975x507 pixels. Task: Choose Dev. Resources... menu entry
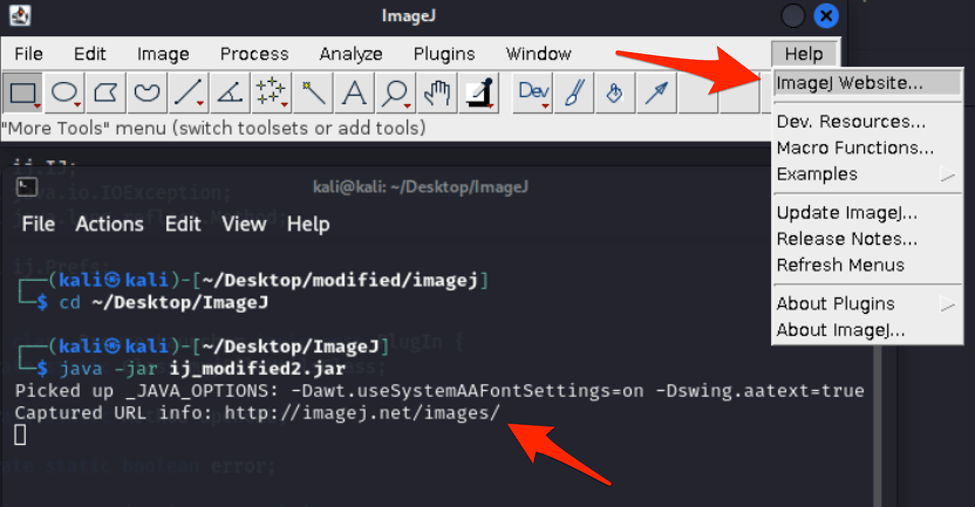point(867,121)
